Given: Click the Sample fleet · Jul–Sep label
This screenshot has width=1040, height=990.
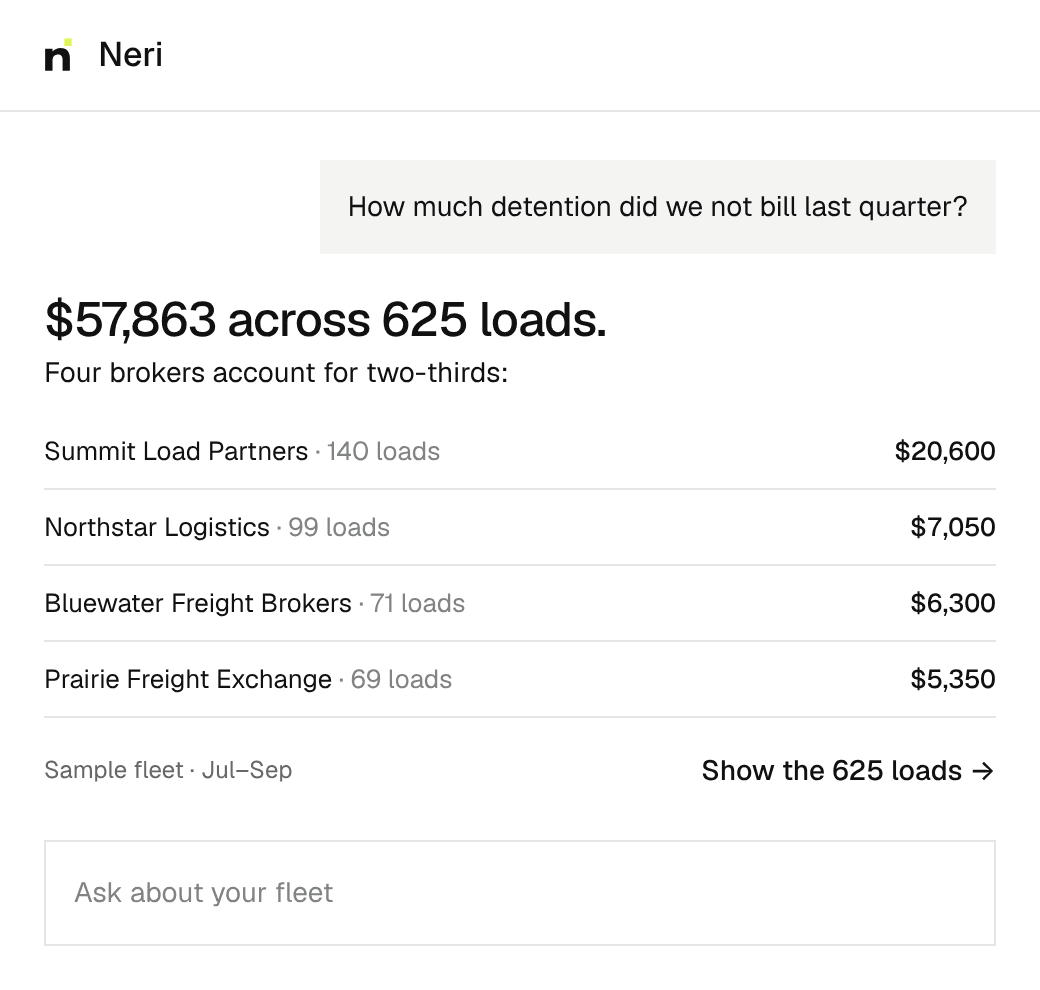Looking at the screenshot, I should [168, 771].
